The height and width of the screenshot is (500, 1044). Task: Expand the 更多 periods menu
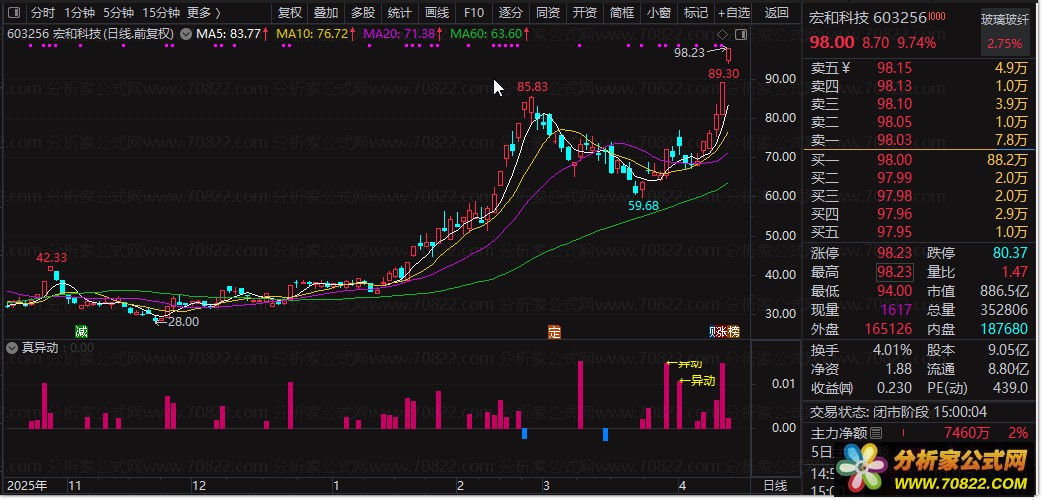coord(204,12)
